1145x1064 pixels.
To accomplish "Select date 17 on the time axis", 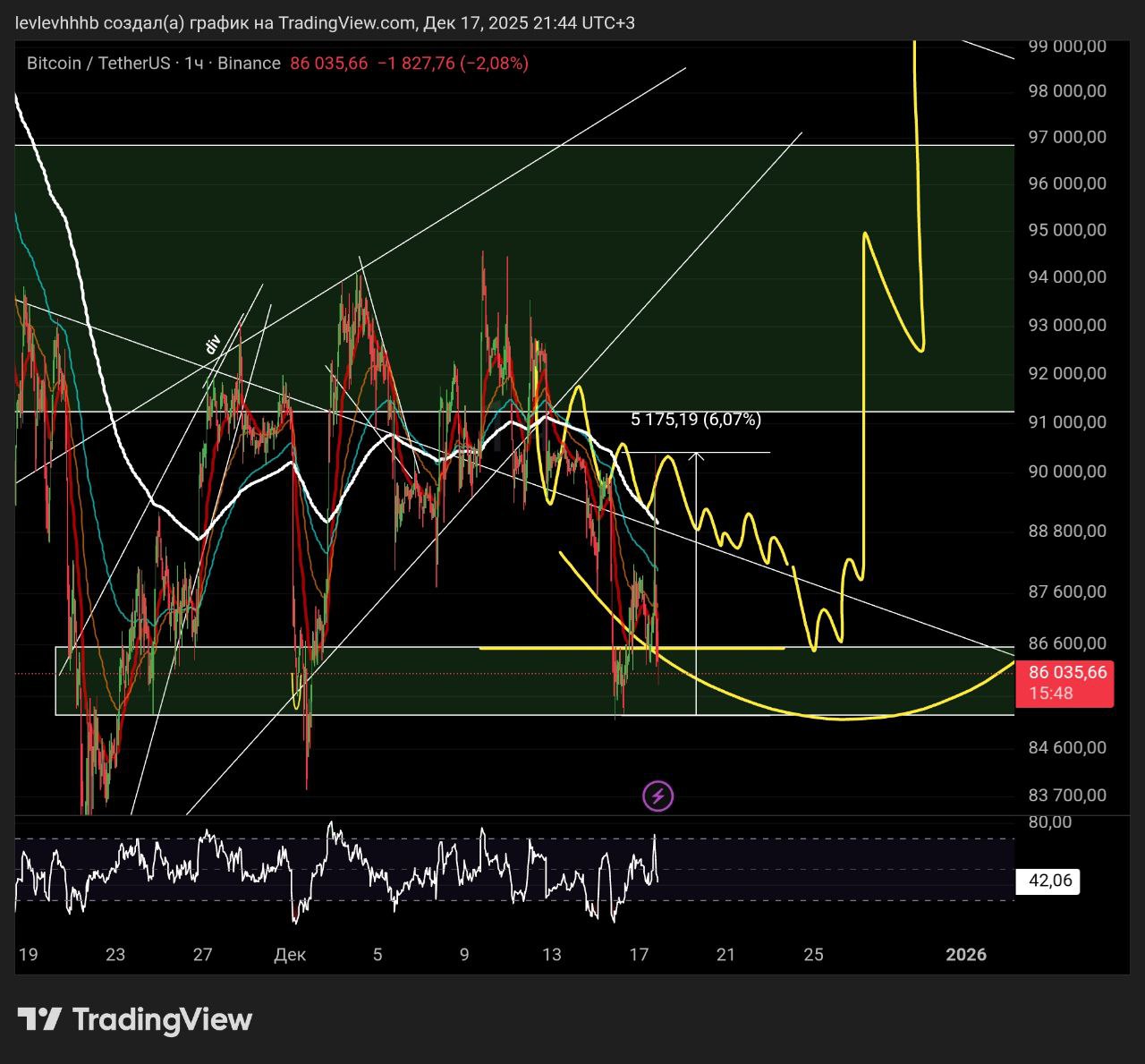I will point(639,955).
